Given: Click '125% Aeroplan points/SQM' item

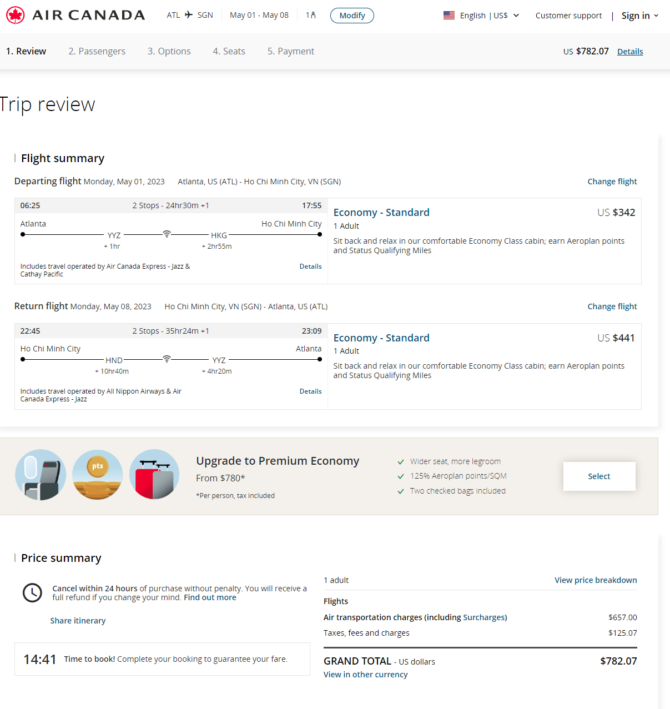Looking at the screenshot, I should (x=452, y=476).
